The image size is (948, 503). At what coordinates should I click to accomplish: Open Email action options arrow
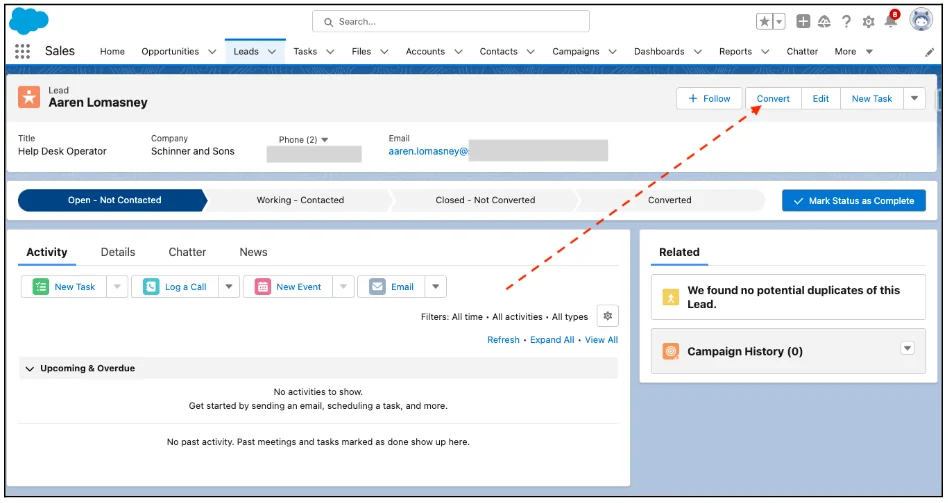tap(435, 287)
